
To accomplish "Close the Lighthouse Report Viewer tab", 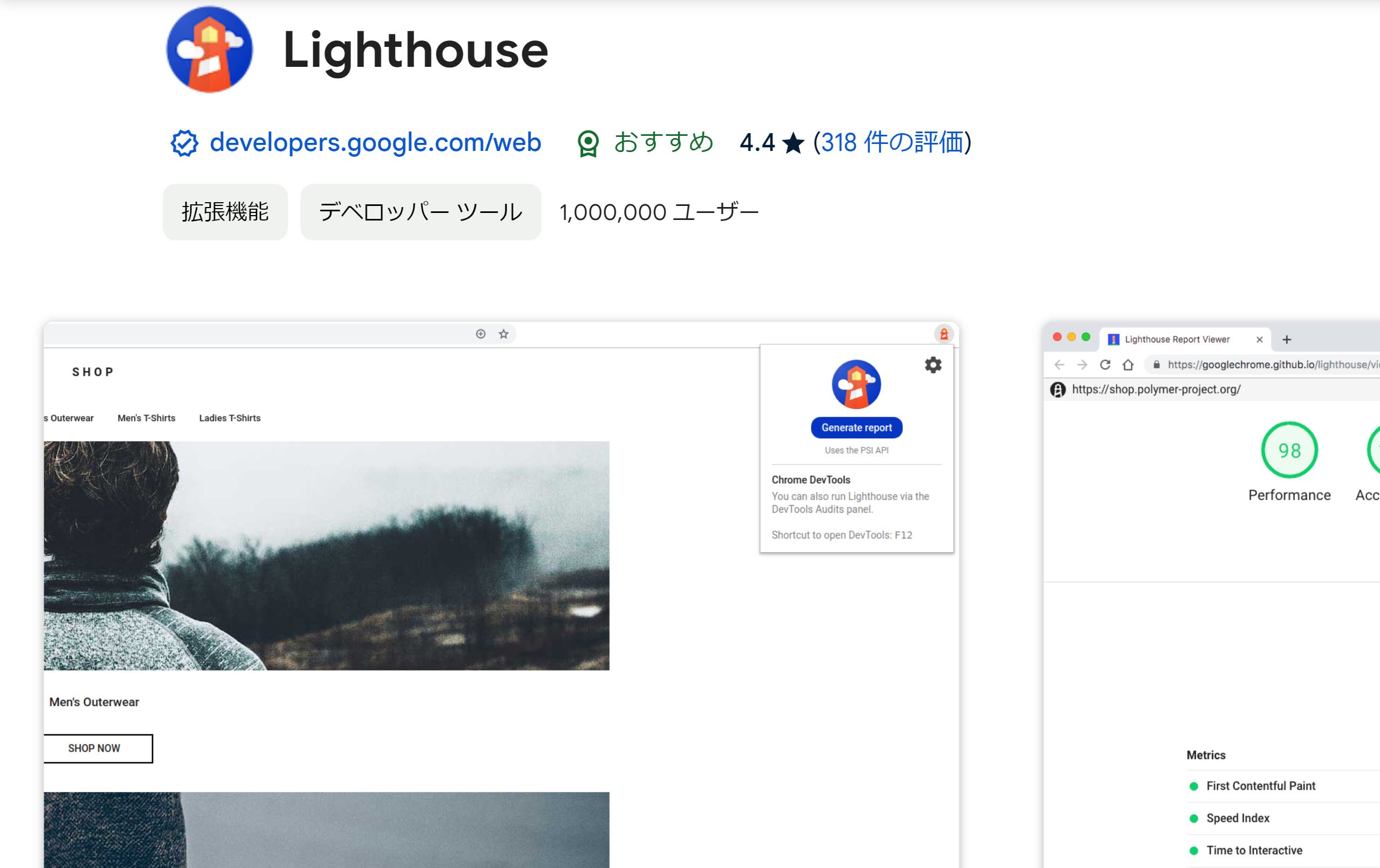I will coord(1260,340).
